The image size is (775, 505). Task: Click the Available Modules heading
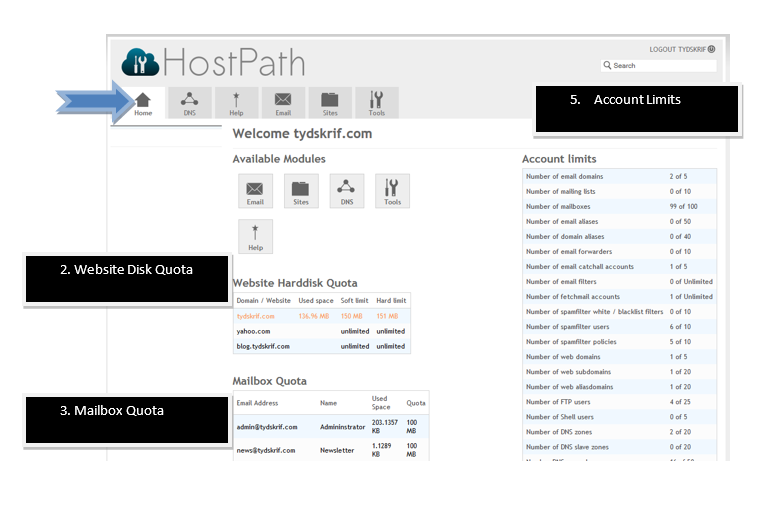click(x=279, y=159)
